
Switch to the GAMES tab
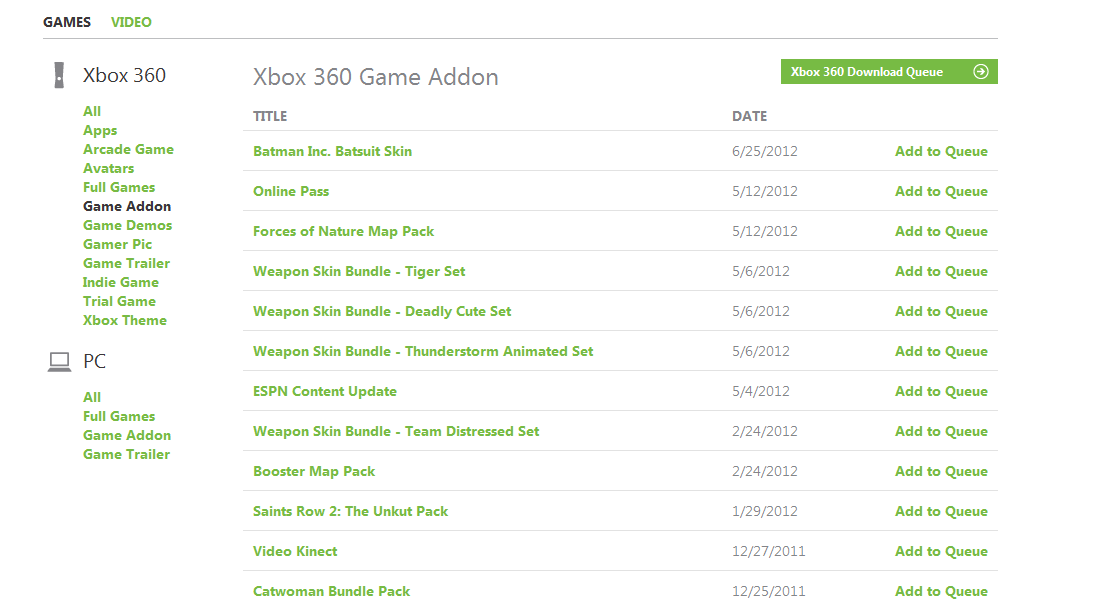(67, 22)
